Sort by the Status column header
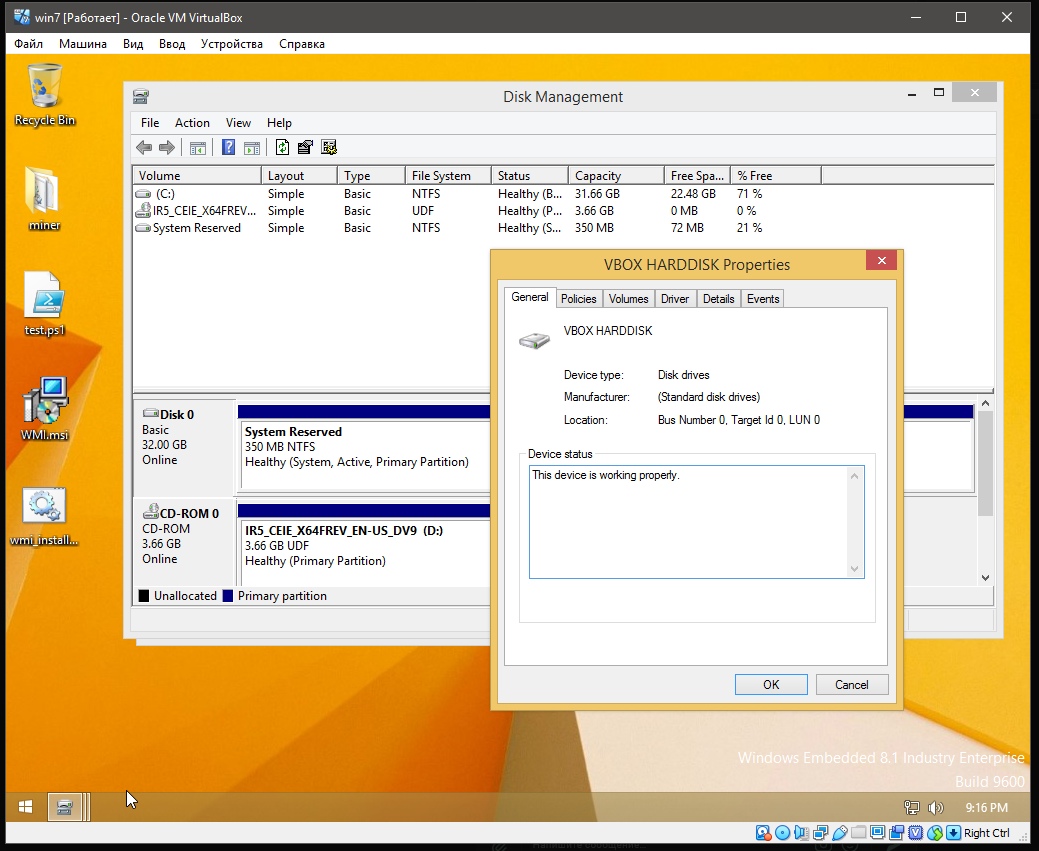Image resolution: width=1039 pixels, height=851 pixels. 529,176
